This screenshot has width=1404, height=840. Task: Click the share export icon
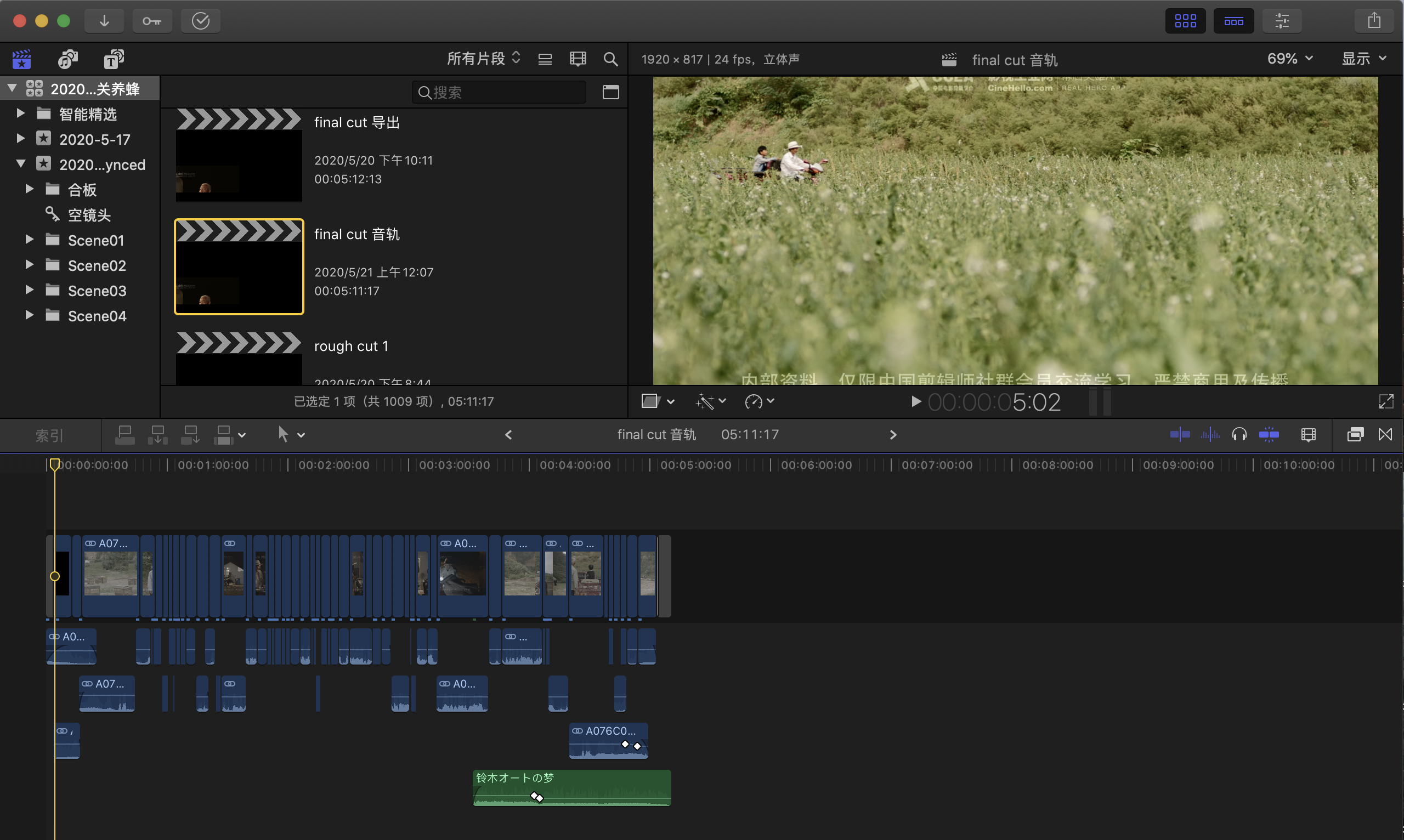[x=1374, y=21]
